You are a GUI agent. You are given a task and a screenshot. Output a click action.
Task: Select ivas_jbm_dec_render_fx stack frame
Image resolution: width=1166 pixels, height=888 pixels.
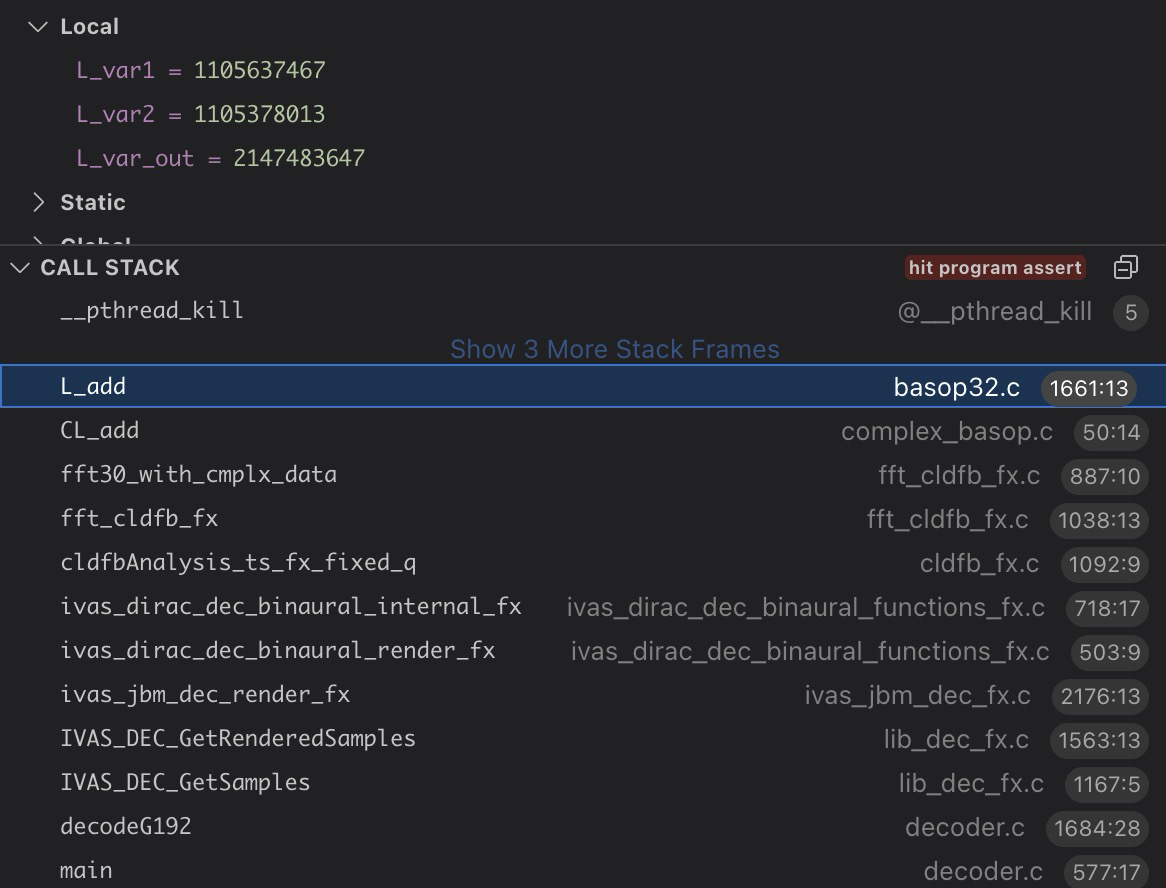[205, 695]
